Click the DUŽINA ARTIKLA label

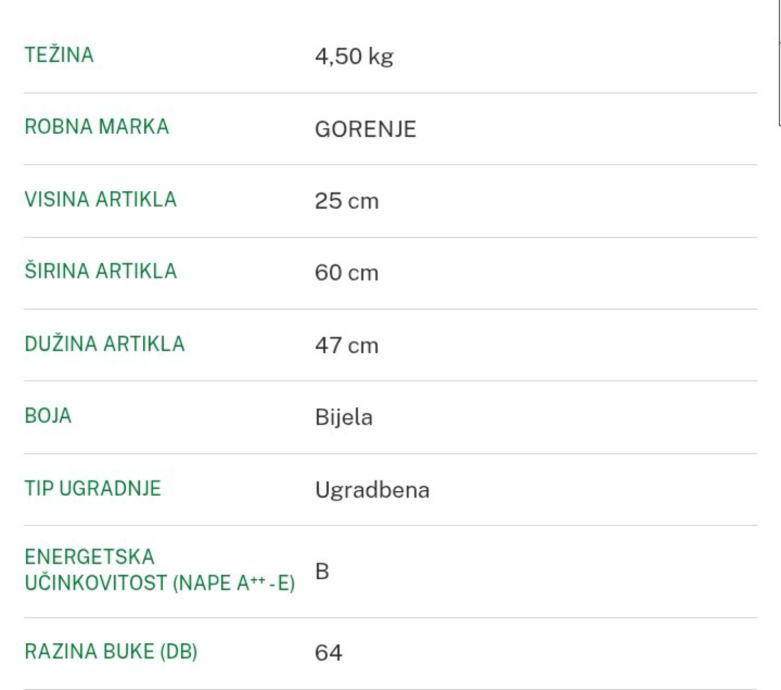click(x=104, y=344)
